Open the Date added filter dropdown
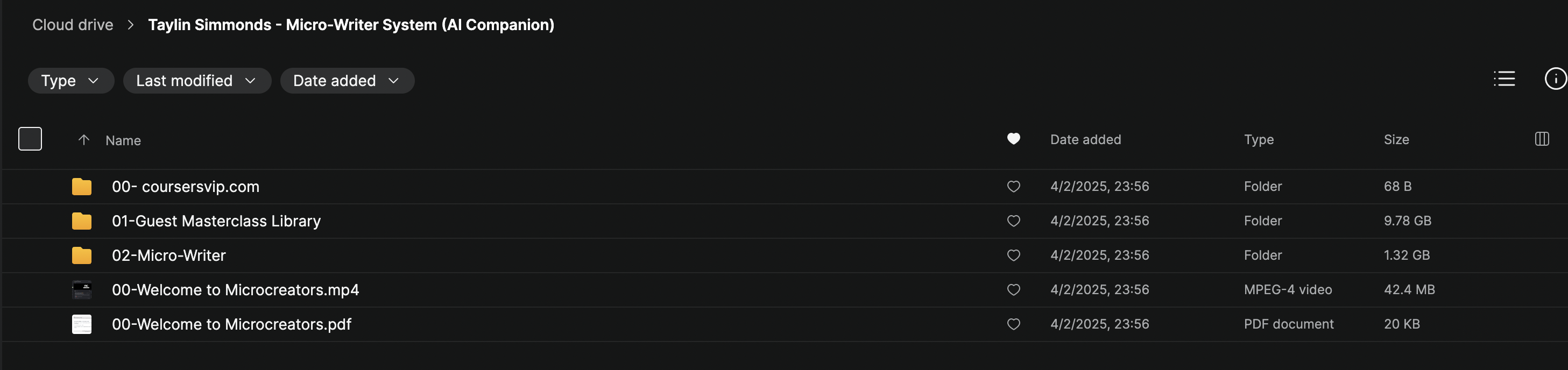The height and width of the screenshot is (370, 1568). (x=347, y=81)
